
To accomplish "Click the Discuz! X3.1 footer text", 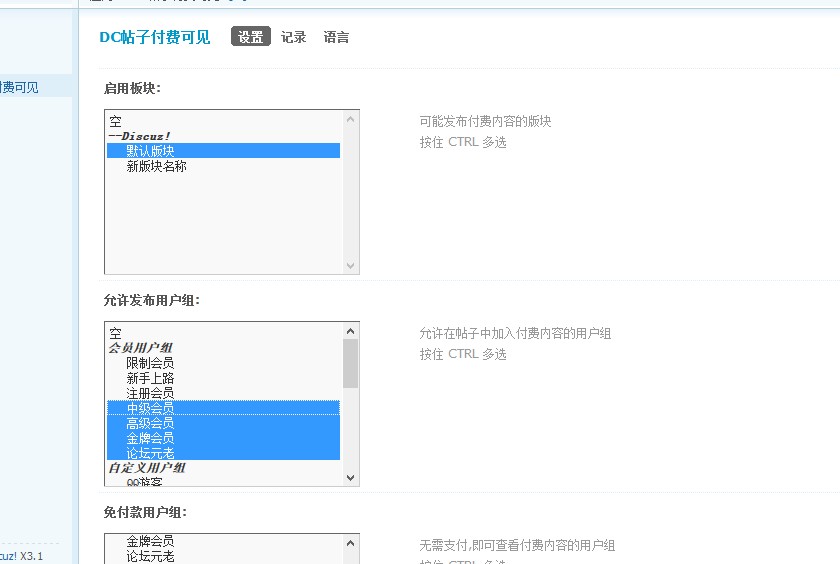I will (21, 556).
